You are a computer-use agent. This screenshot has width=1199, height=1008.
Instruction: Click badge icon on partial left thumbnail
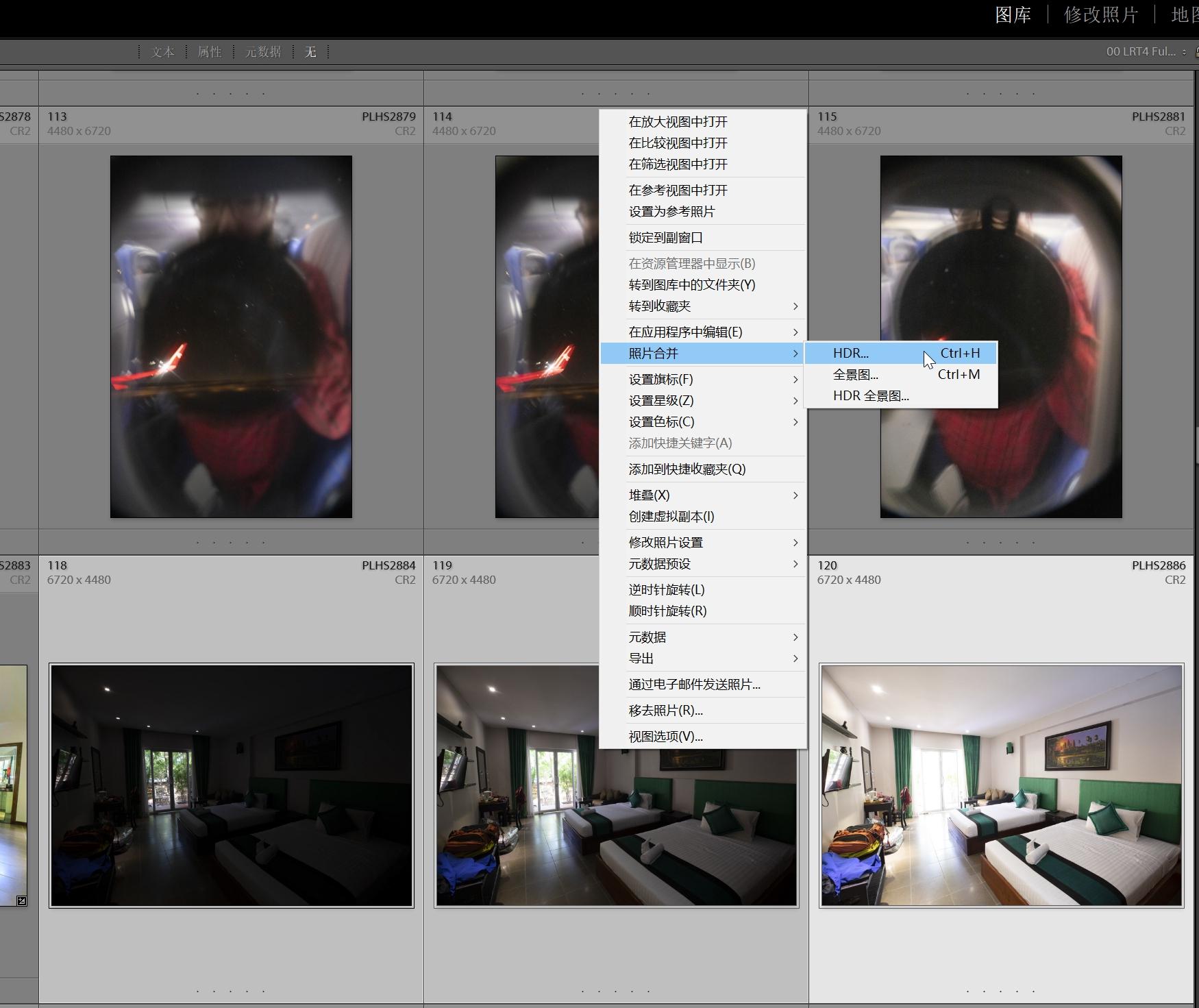point(21,900)
